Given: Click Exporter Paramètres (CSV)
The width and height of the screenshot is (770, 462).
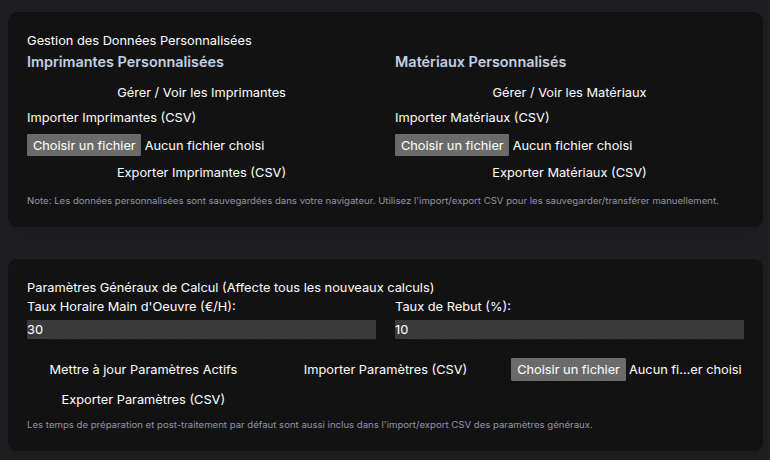Looking at the screenshot, I should click(x=143, y=400).
